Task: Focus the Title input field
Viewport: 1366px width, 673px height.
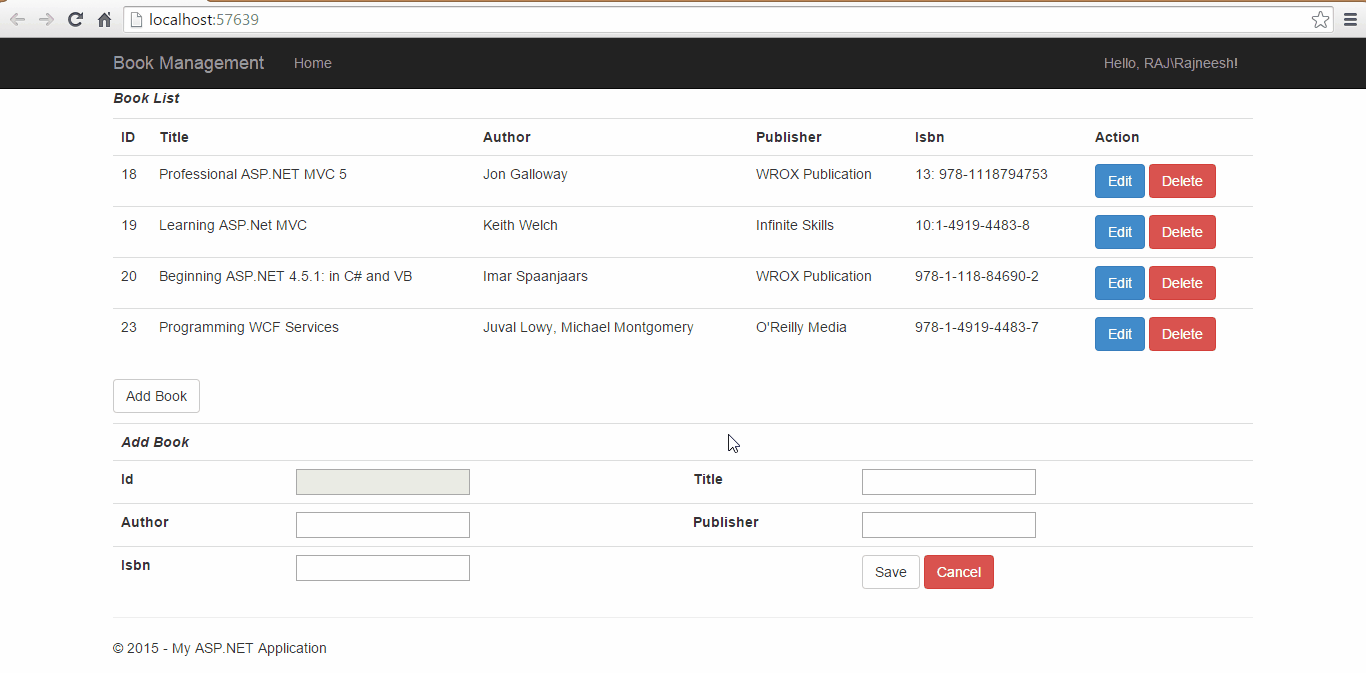Action: (x=948, y=482)
